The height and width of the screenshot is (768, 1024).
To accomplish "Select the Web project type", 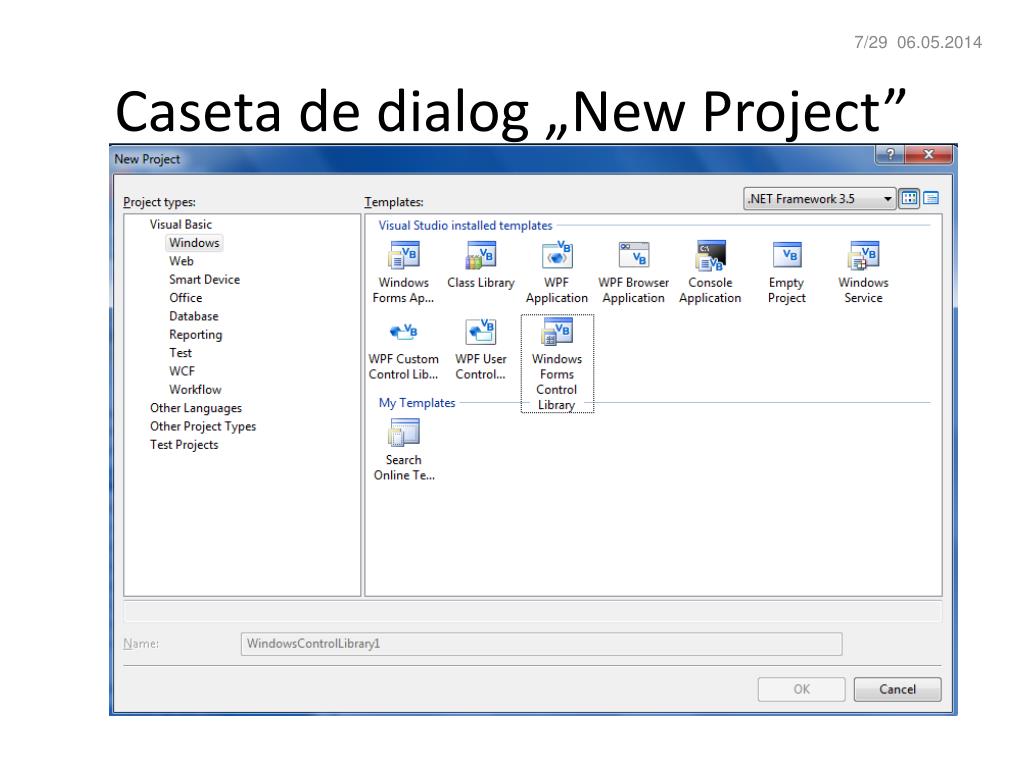I will pyautogui.click(x=181, y=261).
